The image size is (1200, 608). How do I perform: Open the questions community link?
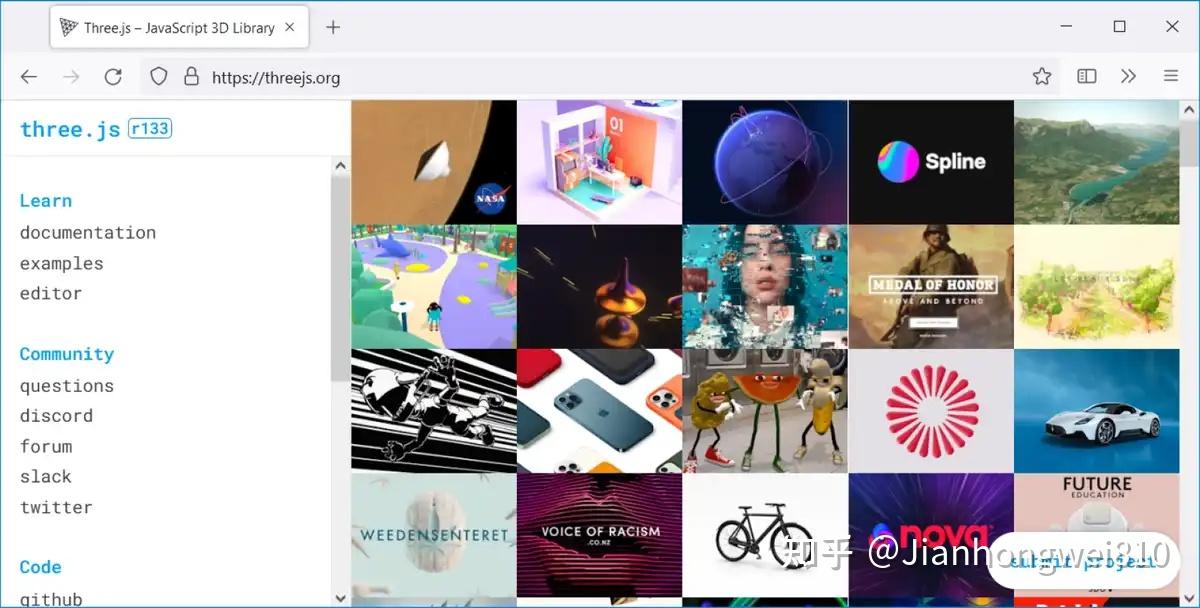click(x=67, y=386)
